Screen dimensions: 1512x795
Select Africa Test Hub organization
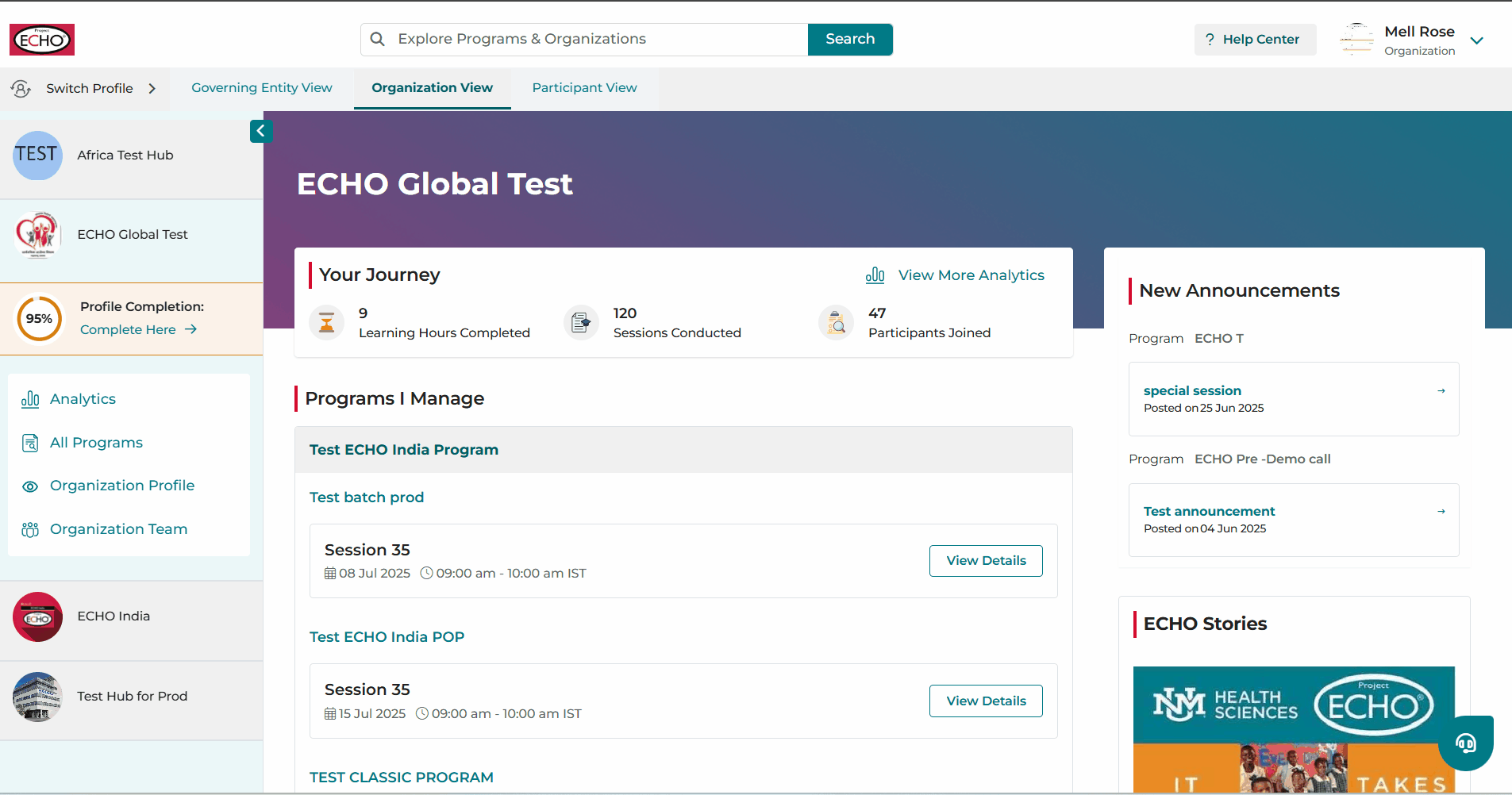coord(125,156)
